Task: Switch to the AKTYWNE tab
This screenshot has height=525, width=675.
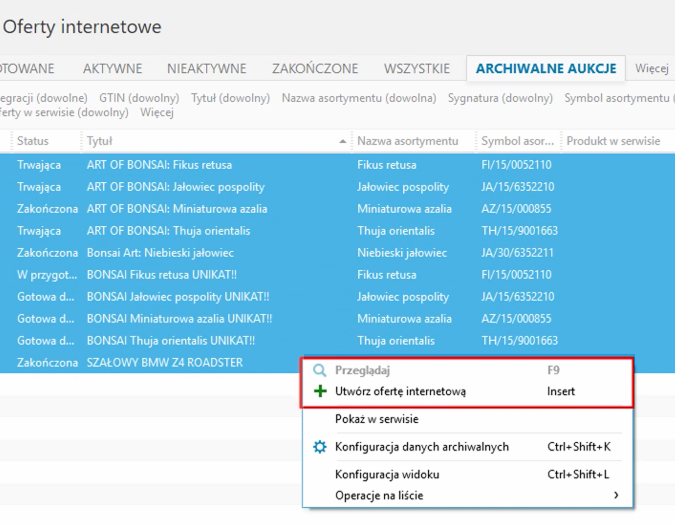Action: [112, 69]
